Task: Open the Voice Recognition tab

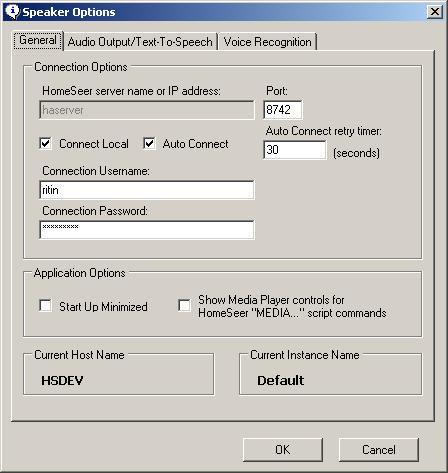Action: point(267,42)
